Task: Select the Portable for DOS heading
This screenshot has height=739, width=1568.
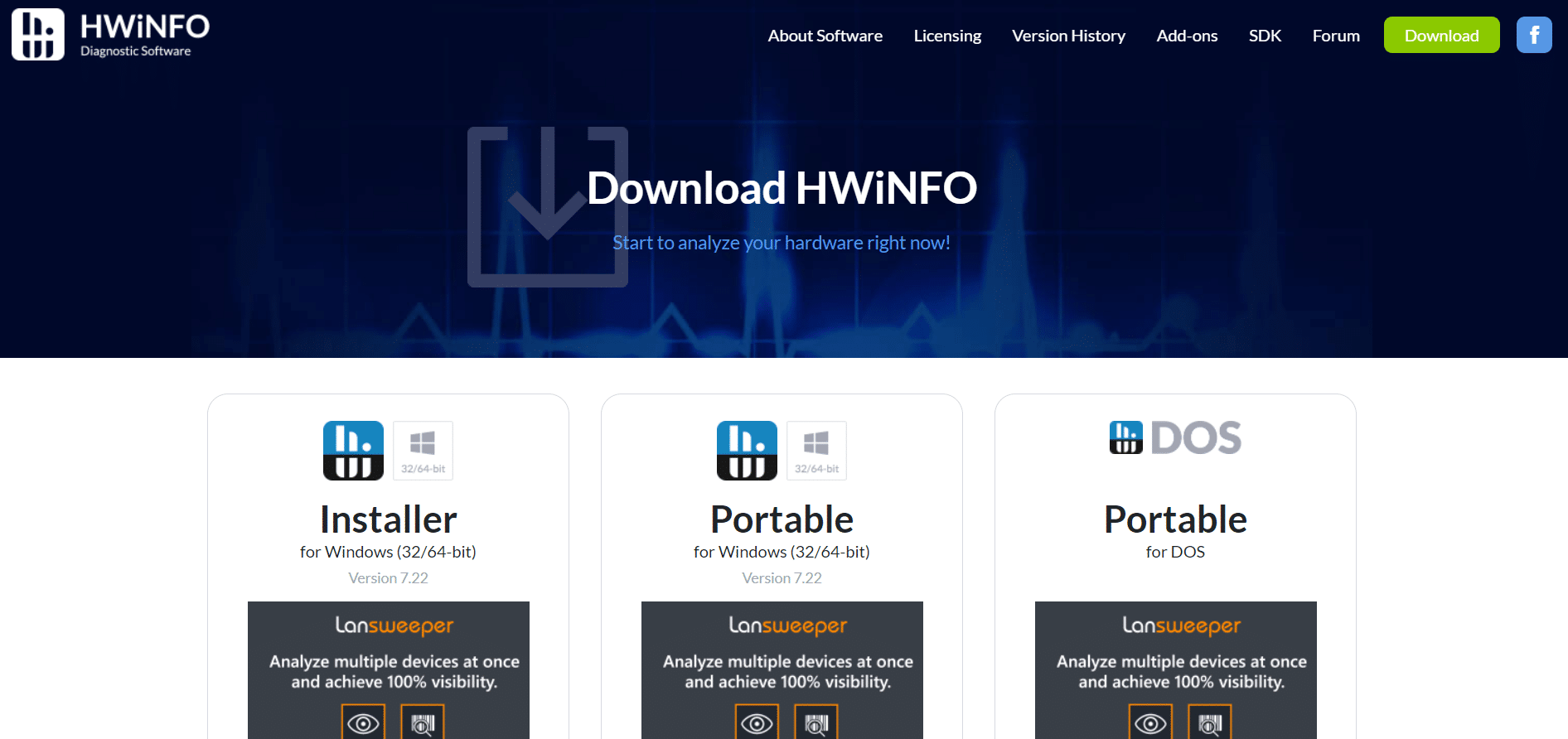Action: click(1175, 519)
